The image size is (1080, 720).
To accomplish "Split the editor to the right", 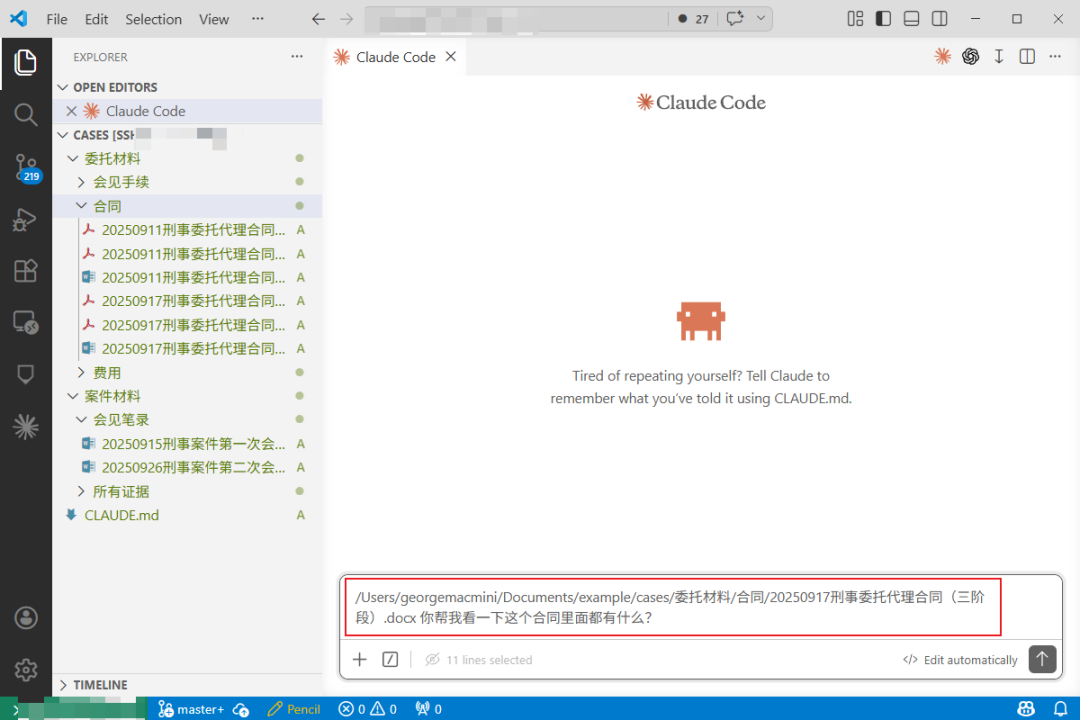I will pos(1027,56).
